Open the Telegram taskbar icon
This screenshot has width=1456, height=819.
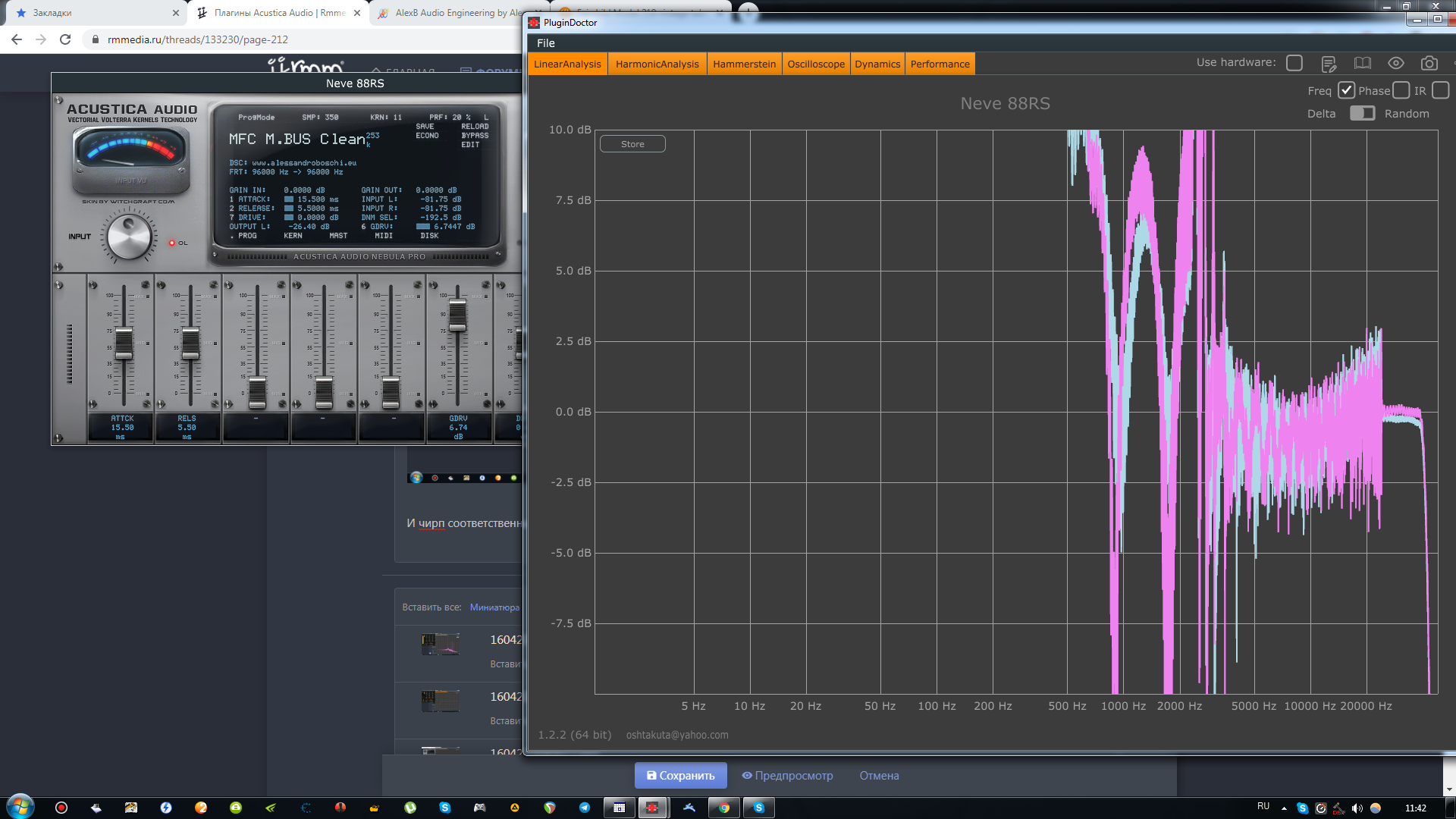(x=585, y=808)
